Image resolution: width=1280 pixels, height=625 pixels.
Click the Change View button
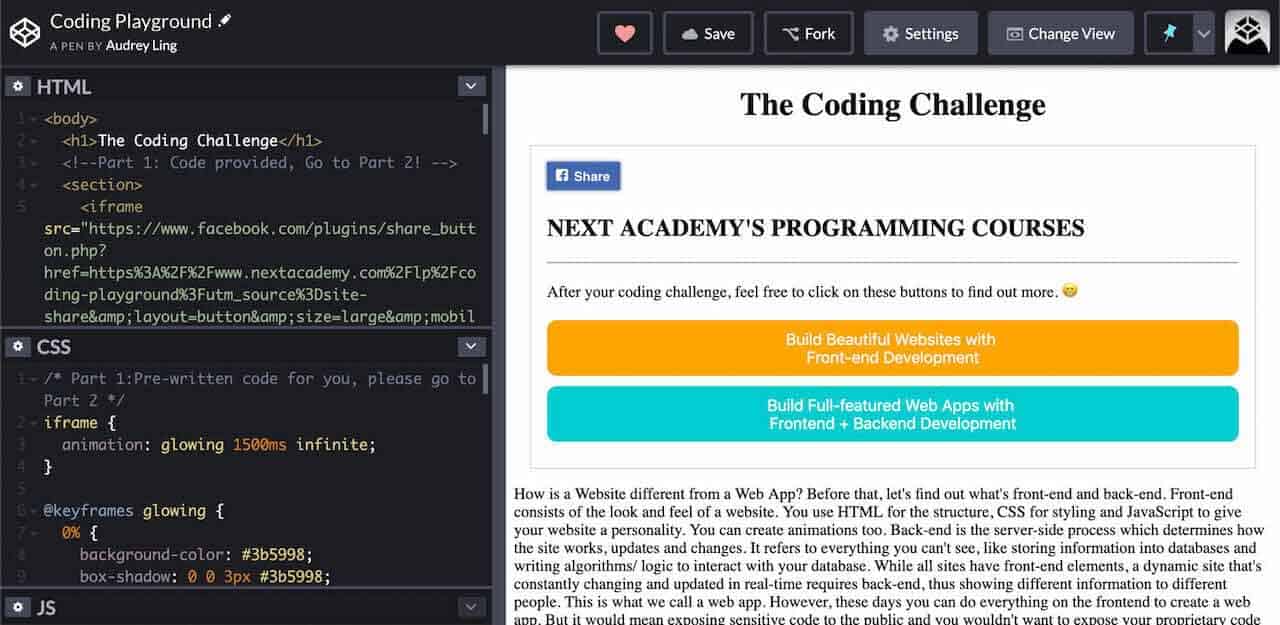click(x=1059, y=33)
